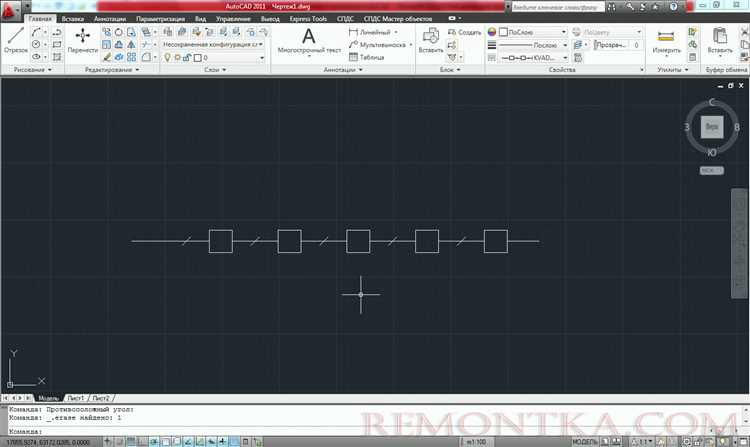Toggle layer on/off lightbulb icon
750x447 pixels.
(167, 57)
